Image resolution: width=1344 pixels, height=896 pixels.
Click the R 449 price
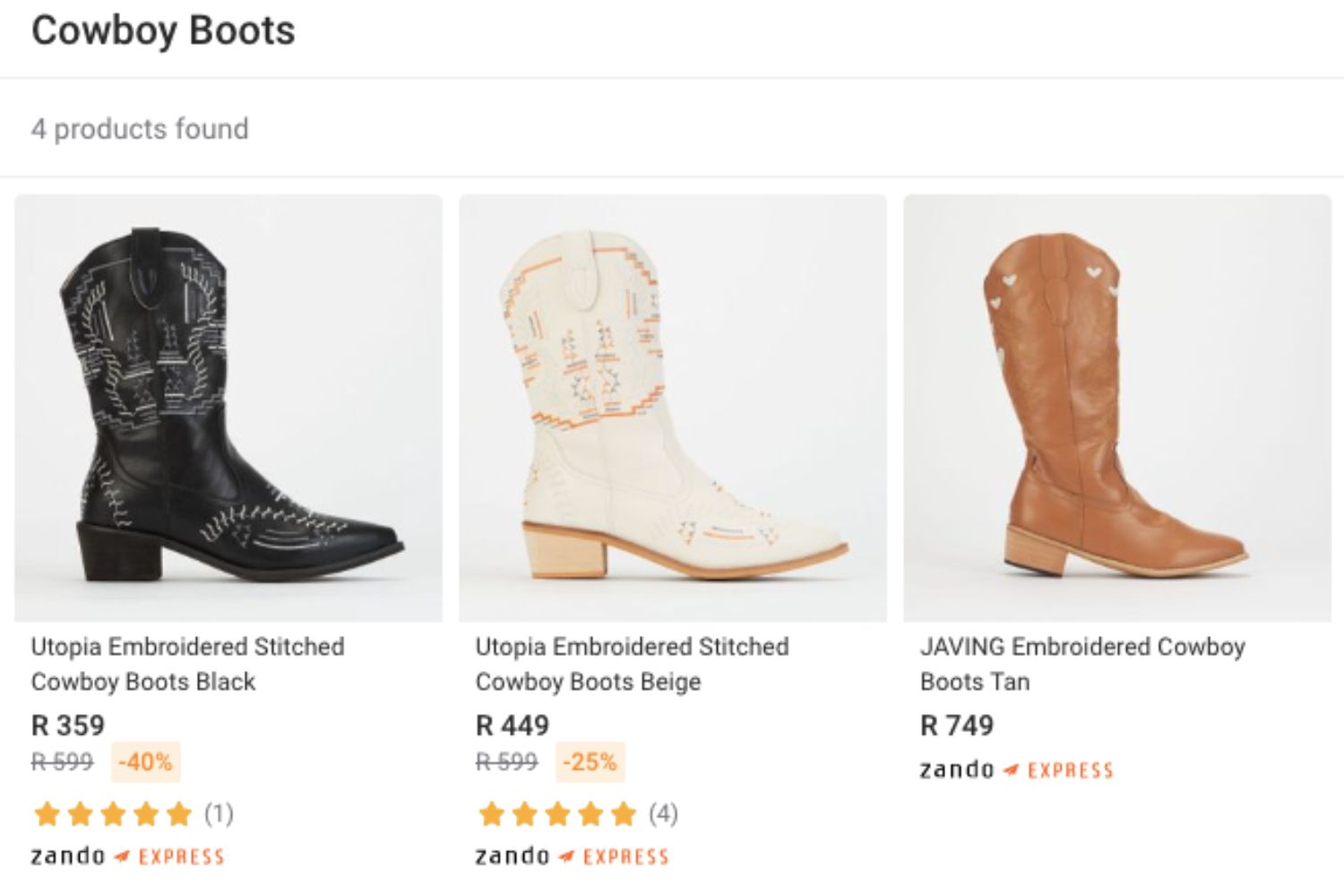point(513,725)
